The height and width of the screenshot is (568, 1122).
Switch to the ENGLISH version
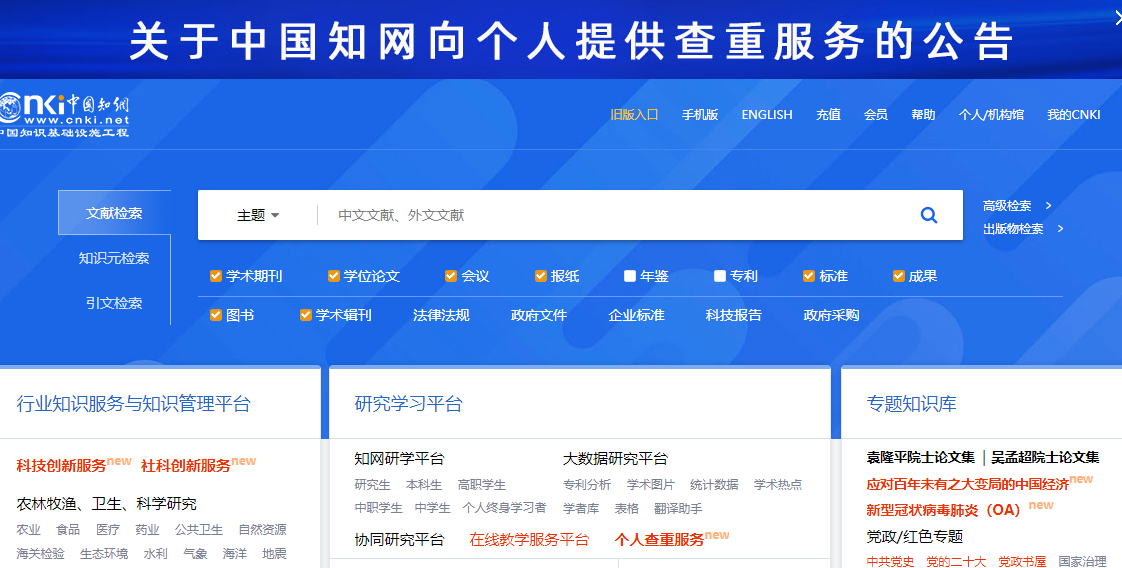pos(767,114)
